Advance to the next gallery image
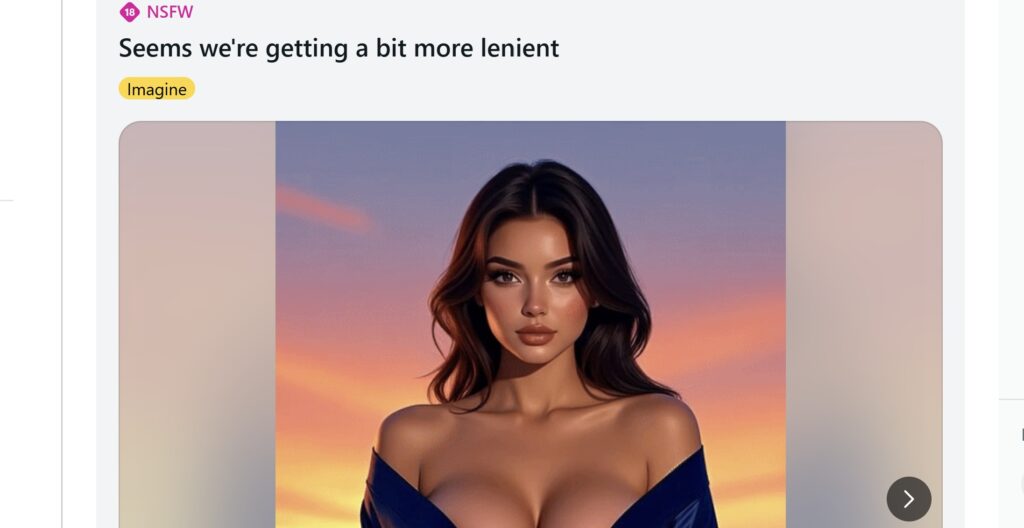Screen dimensions: 1024x528 tap(908, 499)
